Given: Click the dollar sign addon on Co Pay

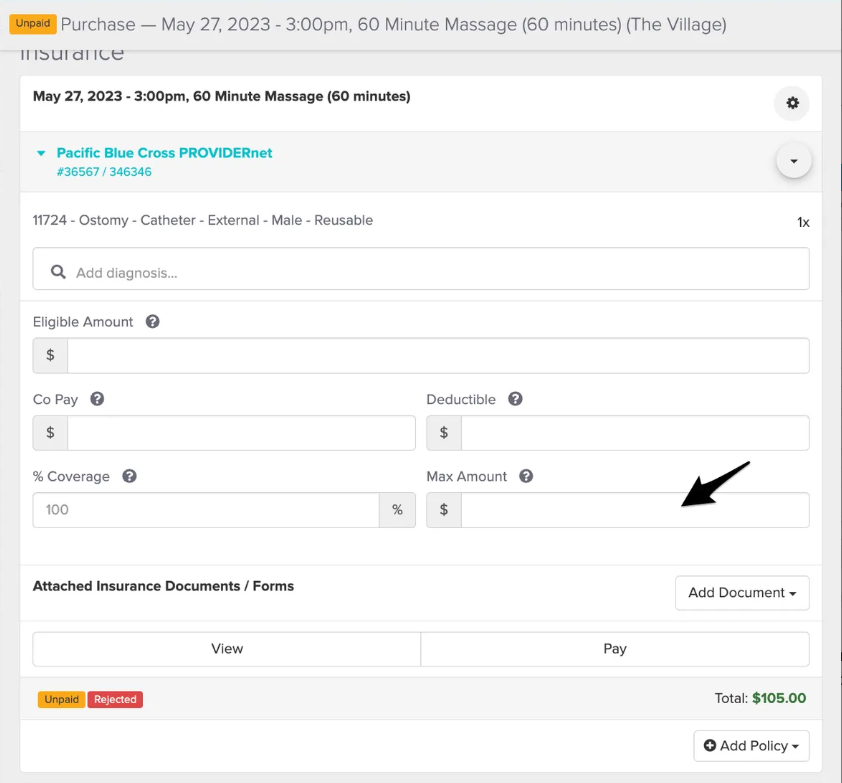Looking at the screenshot, I should (x=50, y=433).
